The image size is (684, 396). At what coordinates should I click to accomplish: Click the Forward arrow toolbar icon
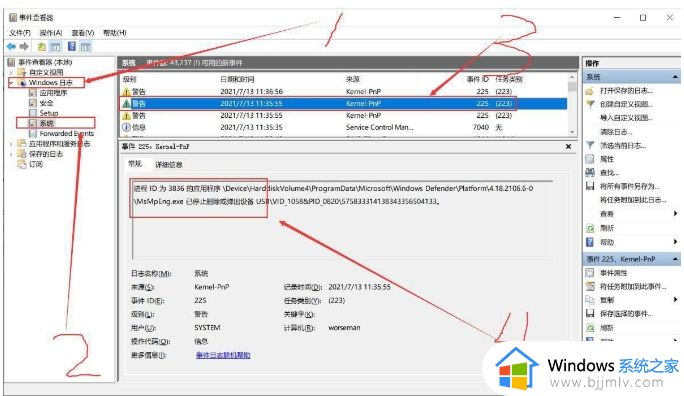[x=24, y=46]
